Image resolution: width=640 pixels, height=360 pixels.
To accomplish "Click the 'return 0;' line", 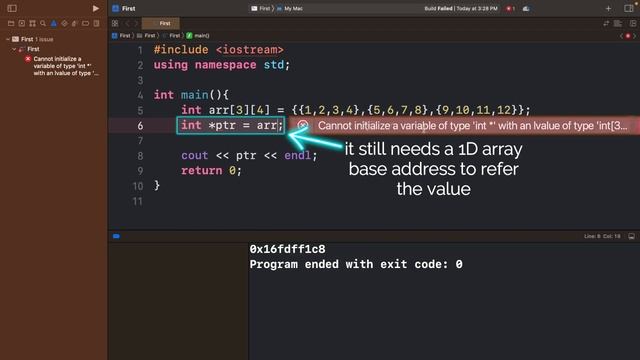I will pyautogui.click(x=211, y=171).
